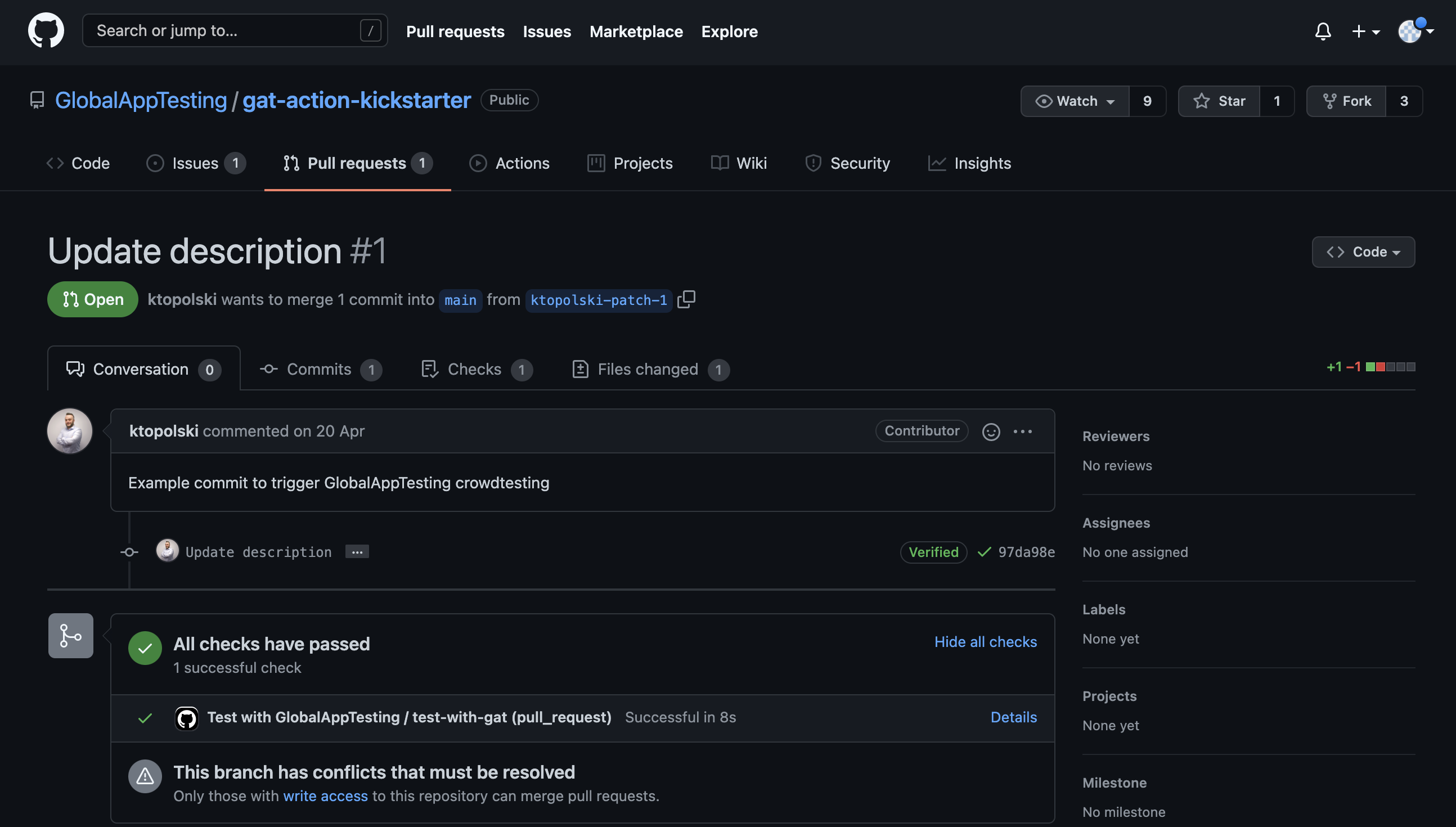Star the gat-action-kickstarter repository
1456x827 pixels.
[1219, 101]
